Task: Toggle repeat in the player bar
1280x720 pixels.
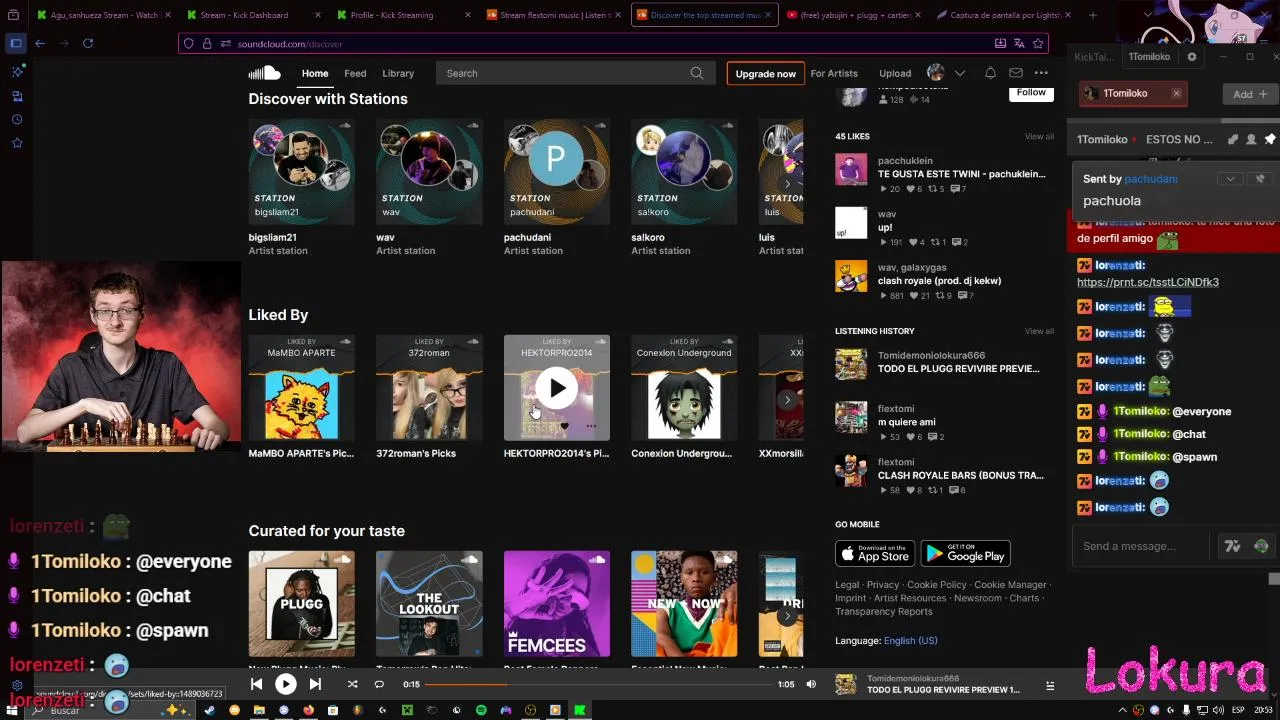Action: point(379,684)
